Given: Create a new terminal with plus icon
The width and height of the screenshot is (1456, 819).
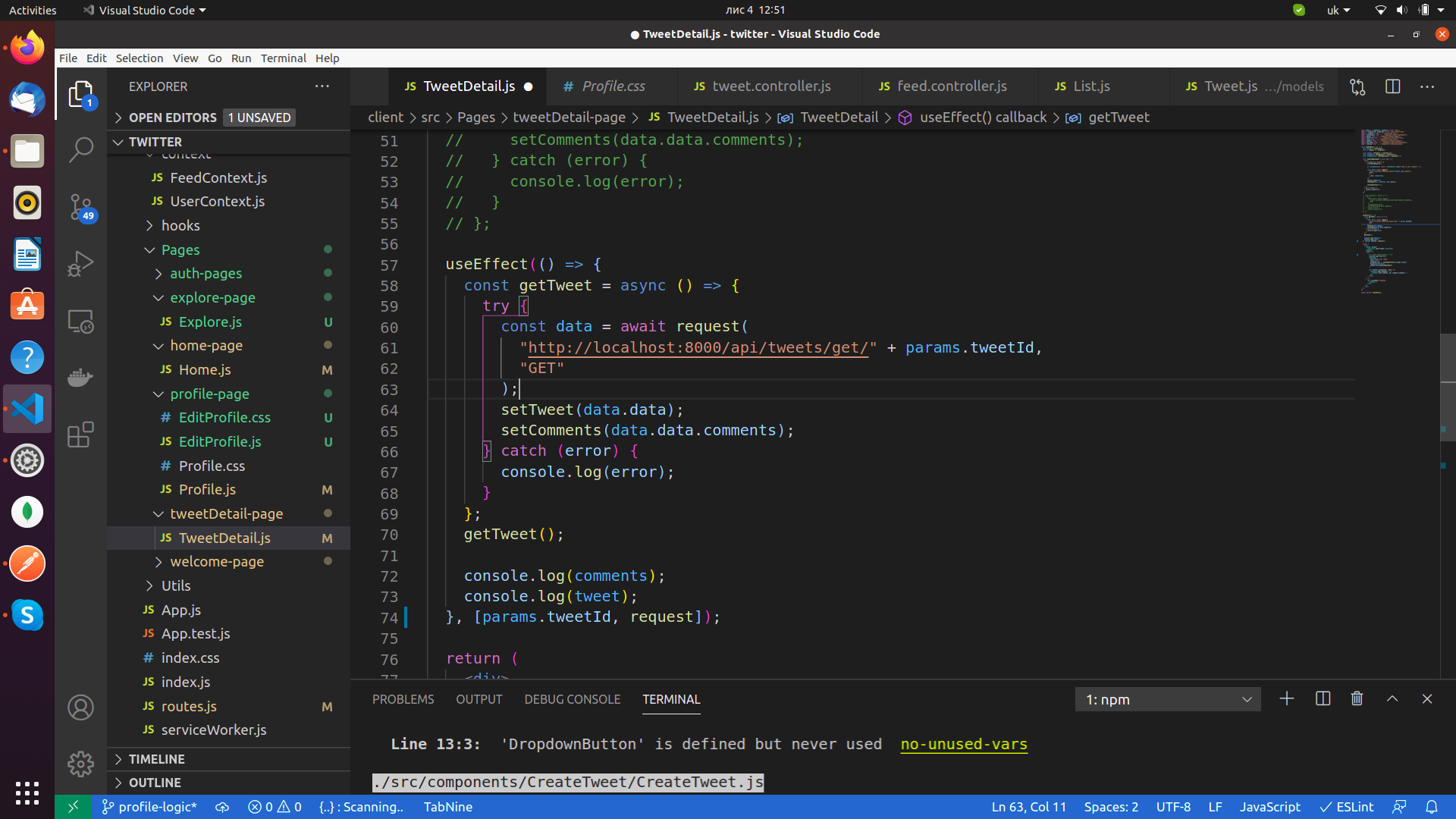Looking at the screenshot, I should tap(1287, 698).
